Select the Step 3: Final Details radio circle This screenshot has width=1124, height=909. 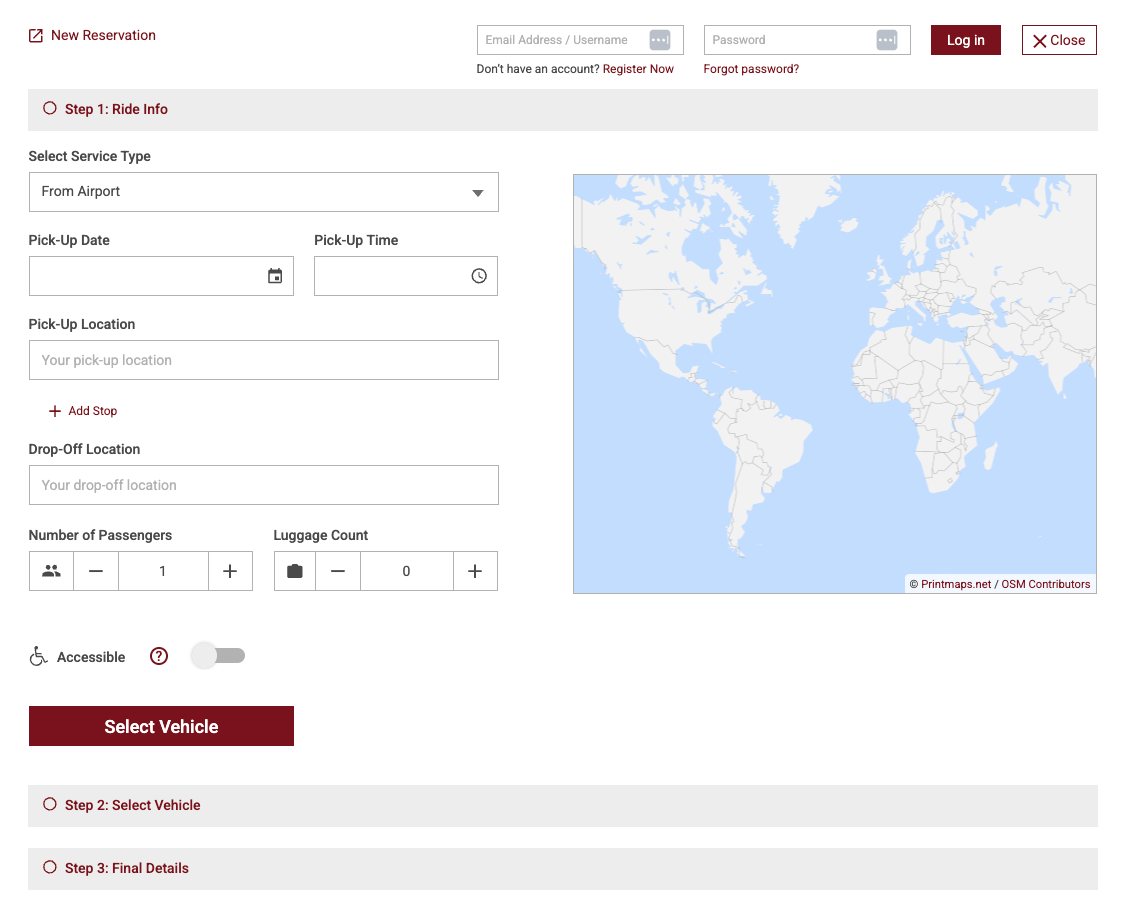pos(49,867)
